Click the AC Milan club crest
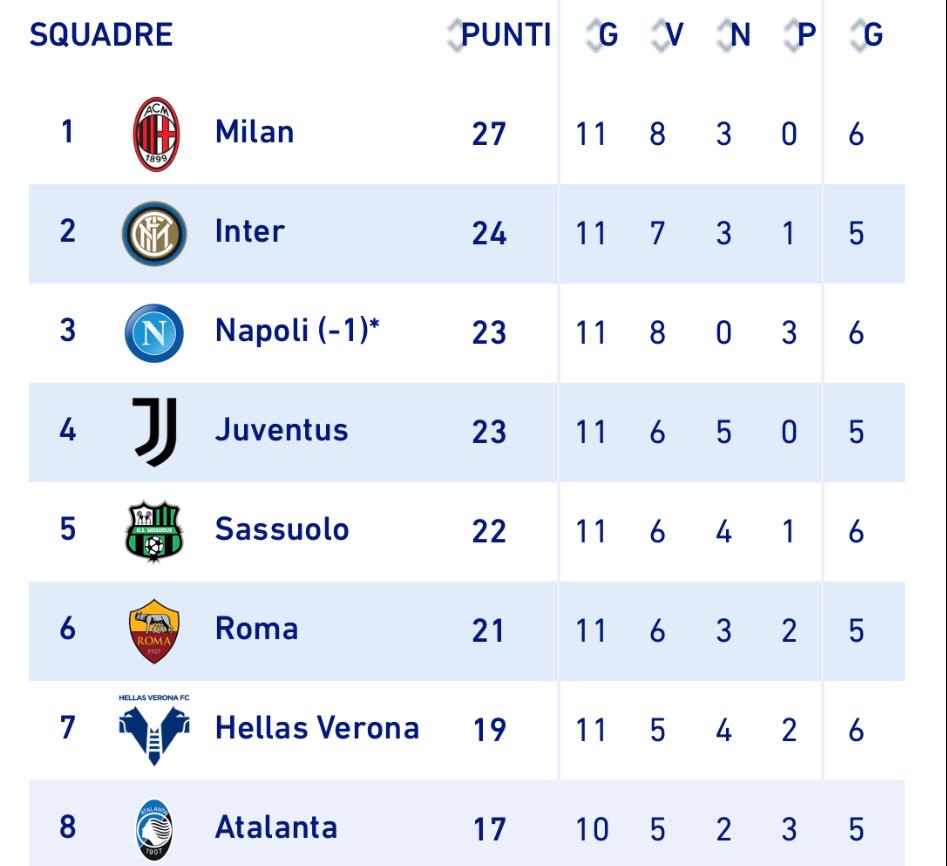This screenshot has width=947, height=866. pyautogui.click(x=155, y=133)
